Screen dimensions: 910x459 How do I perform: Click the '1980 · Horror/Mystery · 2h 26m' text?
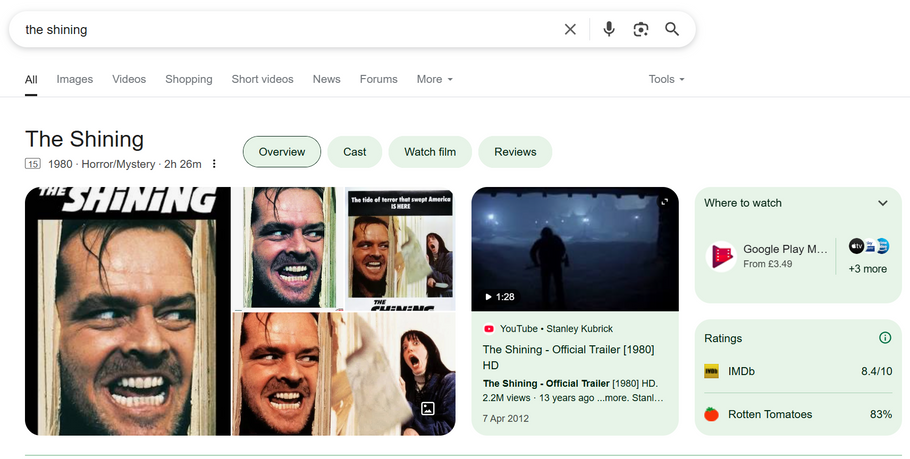pyautogui.click(x=125, y=164)
